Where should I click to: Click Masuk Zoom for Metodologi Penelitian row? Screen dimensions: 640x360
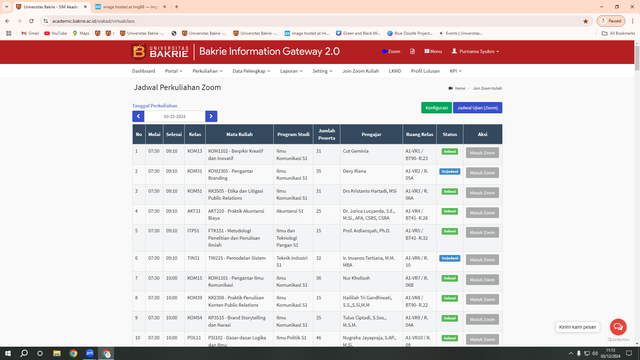(x=482, y=232)
